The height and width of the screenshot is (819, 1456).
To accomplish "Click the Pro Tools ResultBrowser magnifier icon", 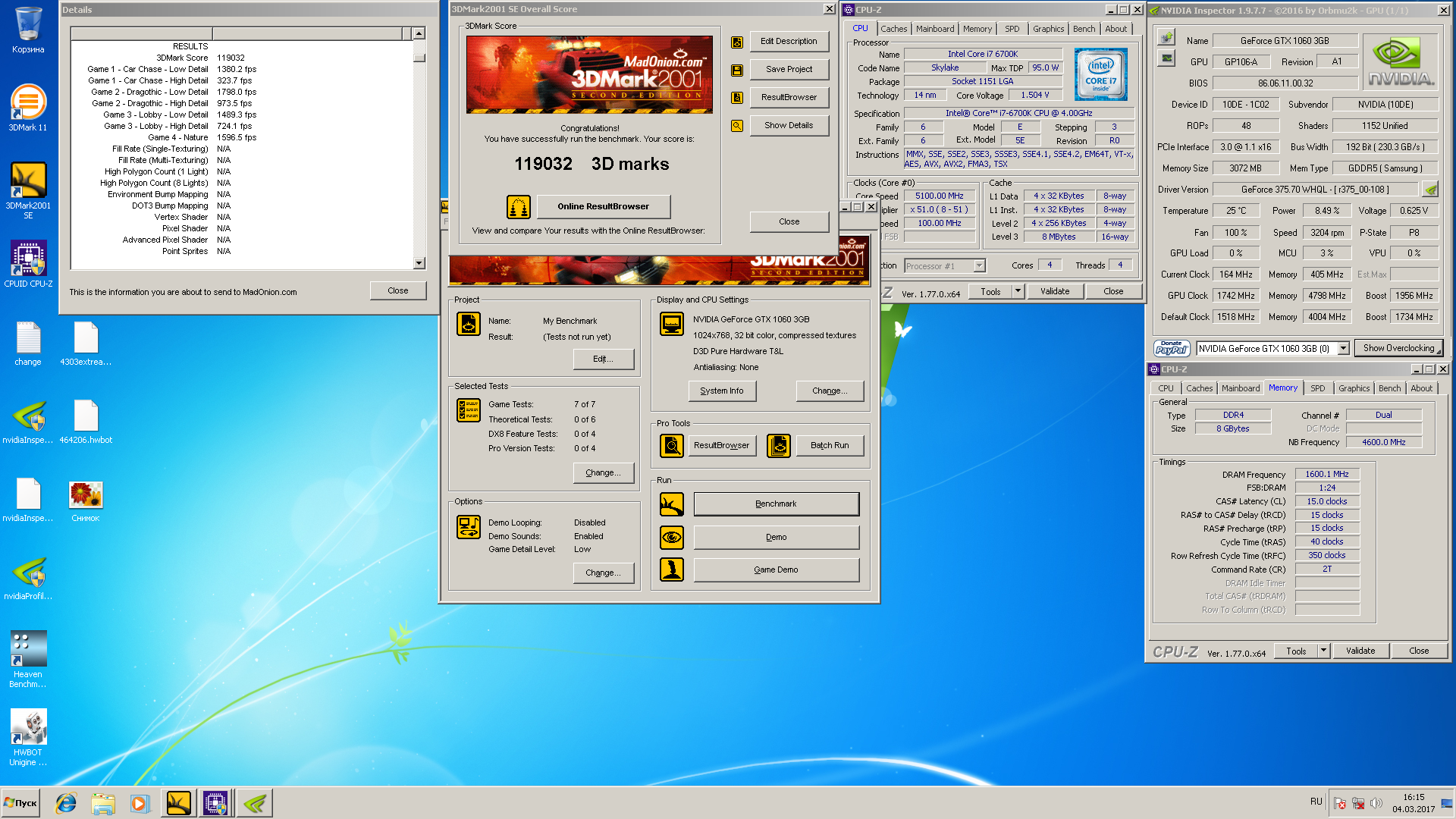I will coord(672,446).
